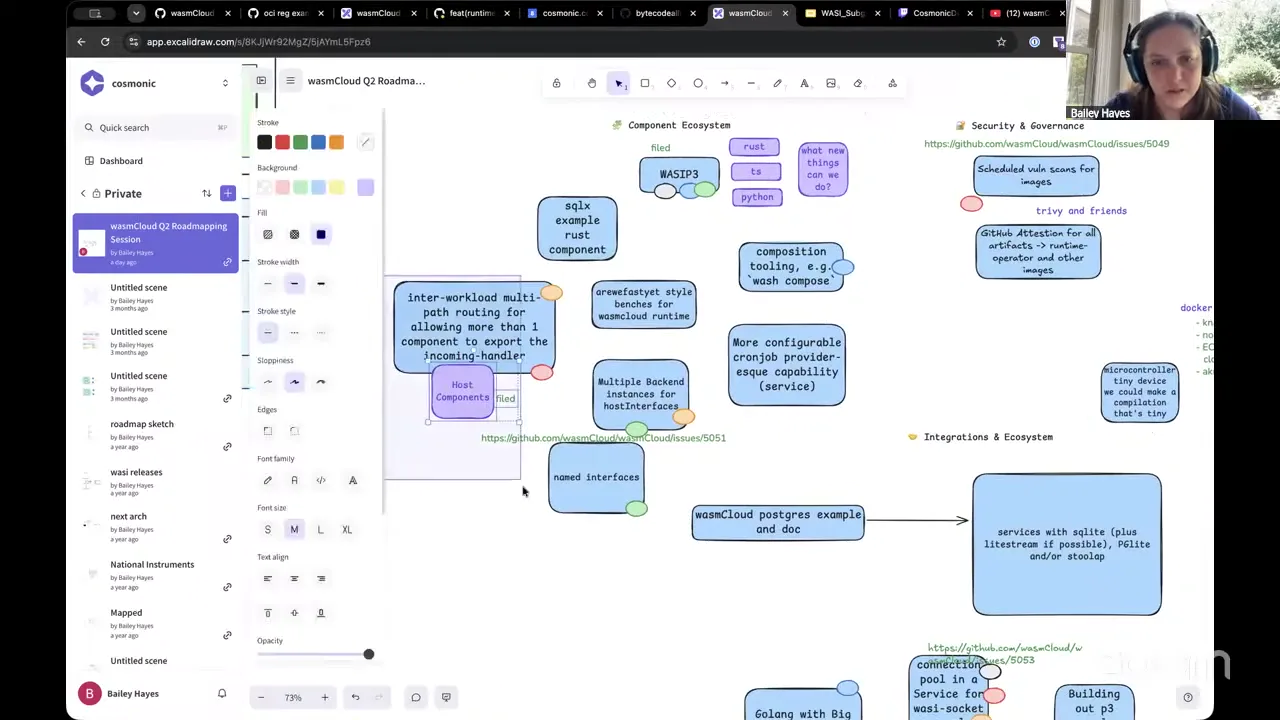Bookmark this page with the star
The image size is (1280, 720).
click(1001, 42)
